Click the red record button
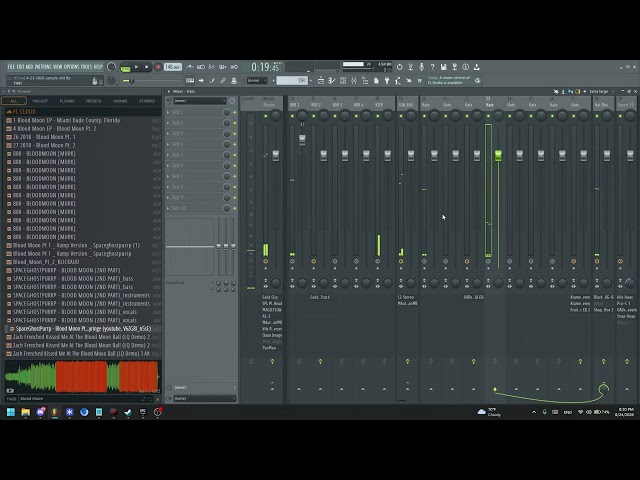Screen dimensions: 640x480 [x=158, y=67]
